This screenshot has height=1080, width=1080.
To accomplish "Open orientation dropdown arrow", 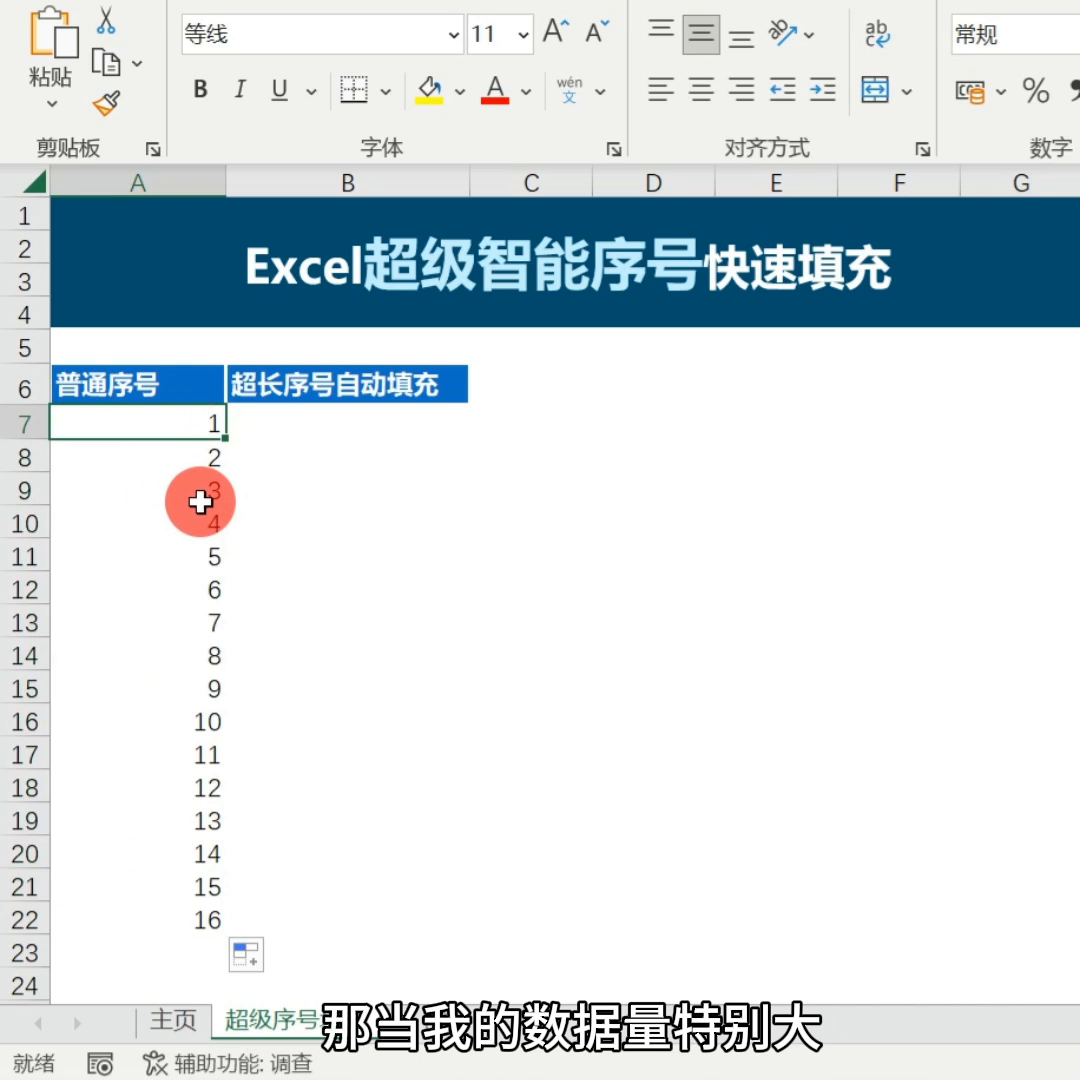I will click(809, 34).
